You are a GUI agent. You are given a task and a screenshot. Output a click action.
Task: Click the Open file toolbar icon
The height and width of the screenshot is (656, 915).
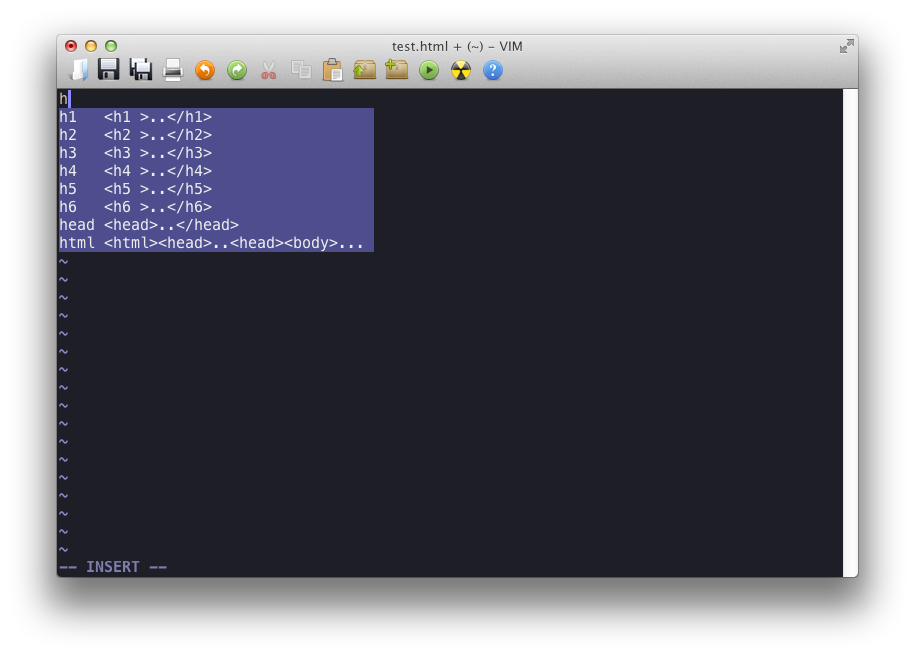[x=78, y=70]
